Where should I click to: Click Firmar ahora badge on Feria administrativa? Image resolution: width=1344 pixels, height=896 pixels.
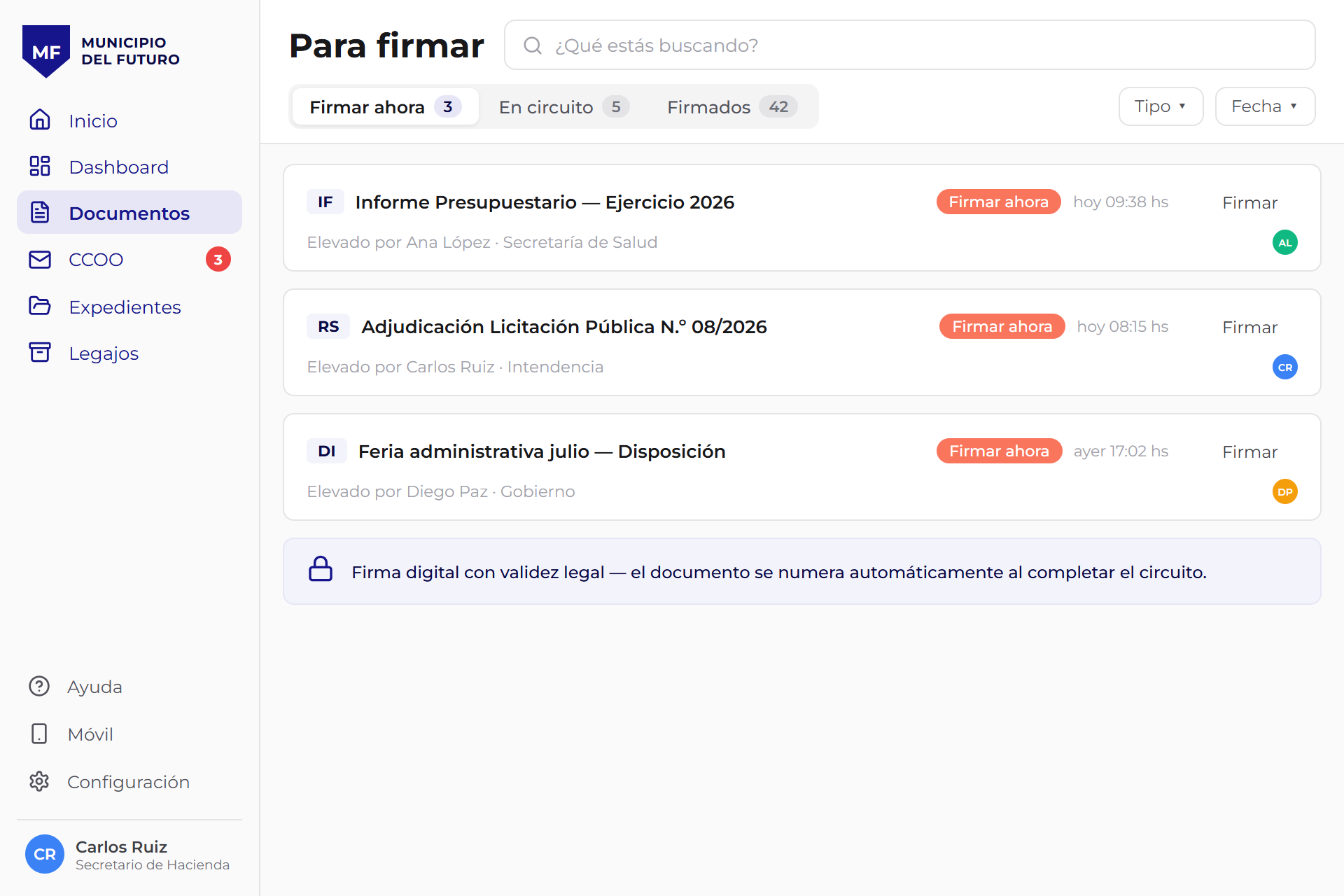click(x=1000, y=451)
